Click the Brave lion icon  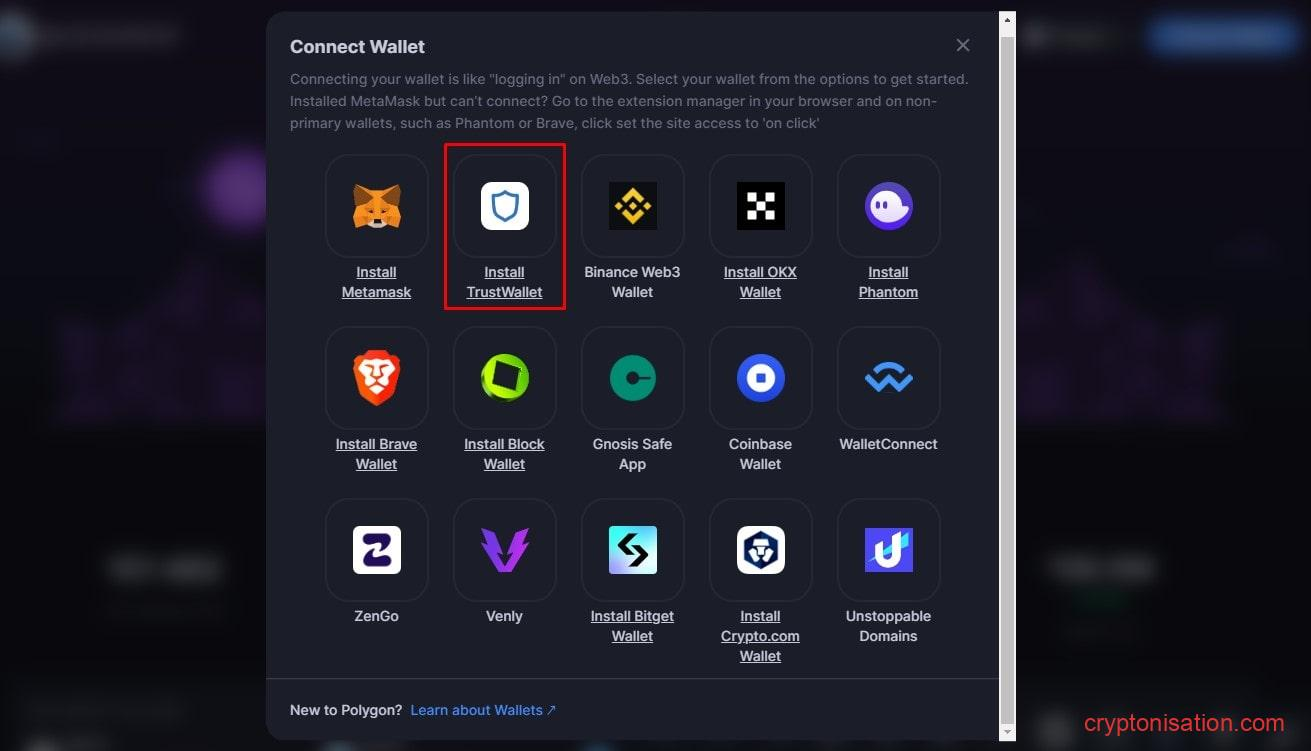(376, 378)
